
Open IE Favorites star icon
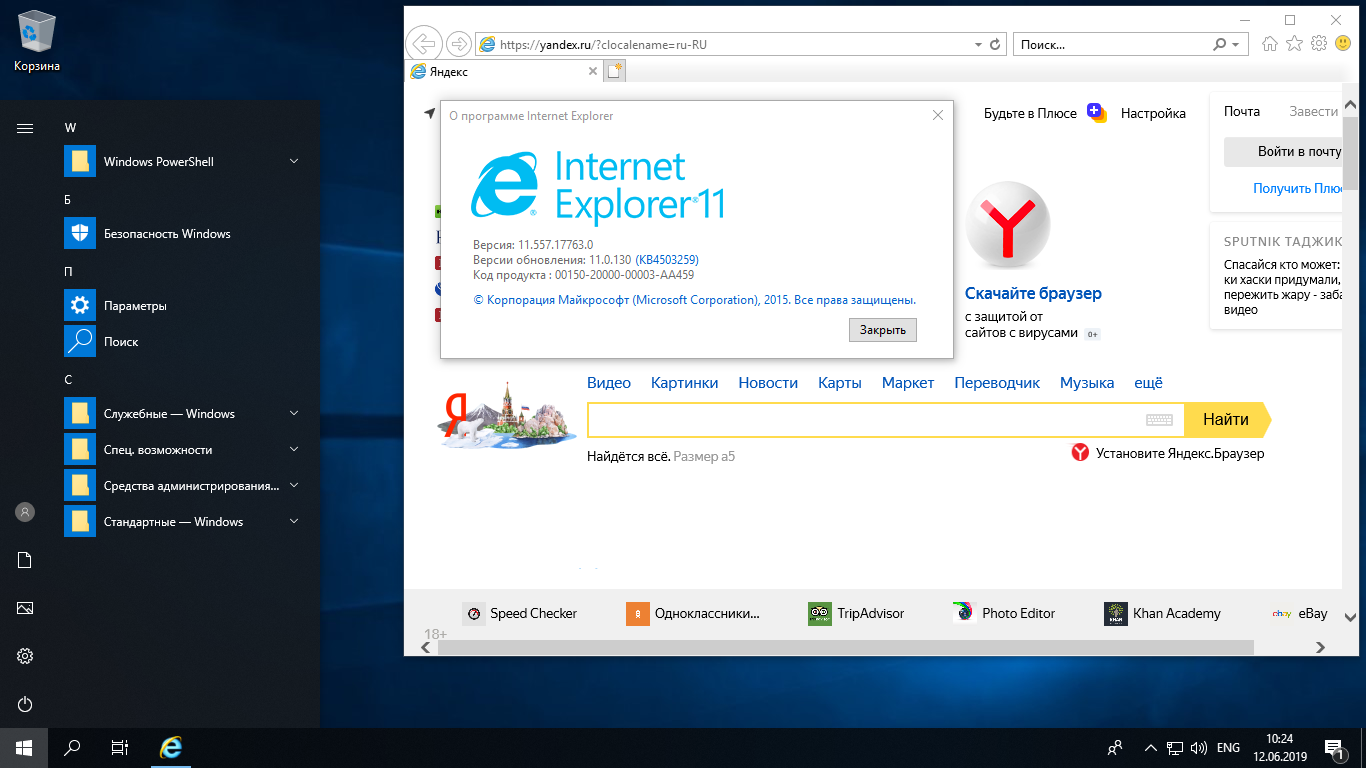(1294, 44)
